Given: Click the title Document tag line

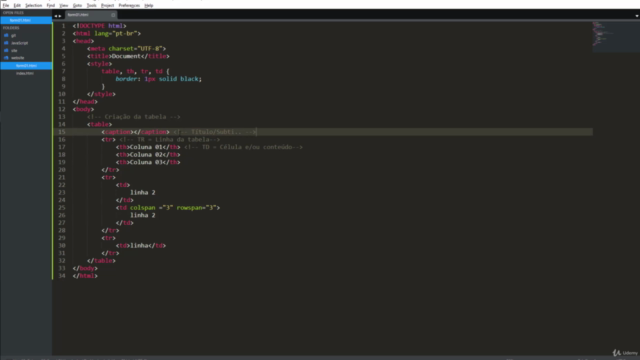Looking at the screenshot, I should [128, 56].
